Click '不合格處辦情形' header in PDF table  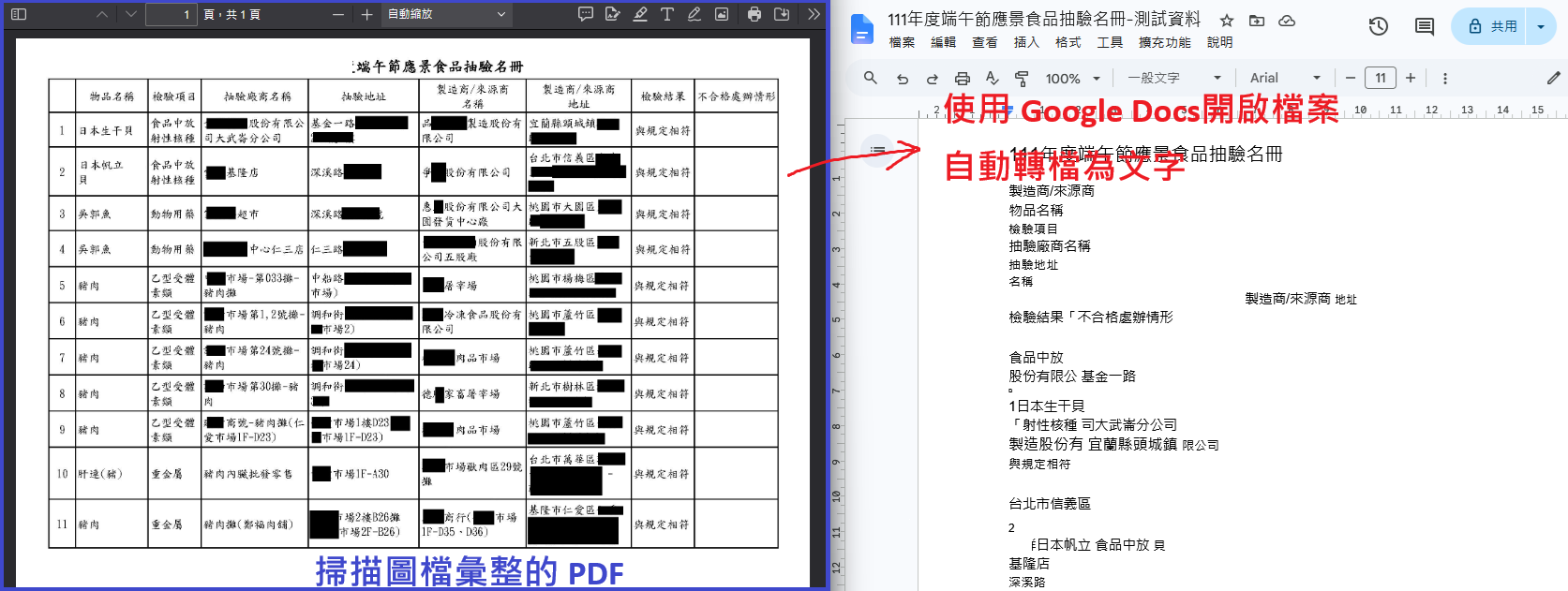(x=737, y=96)
